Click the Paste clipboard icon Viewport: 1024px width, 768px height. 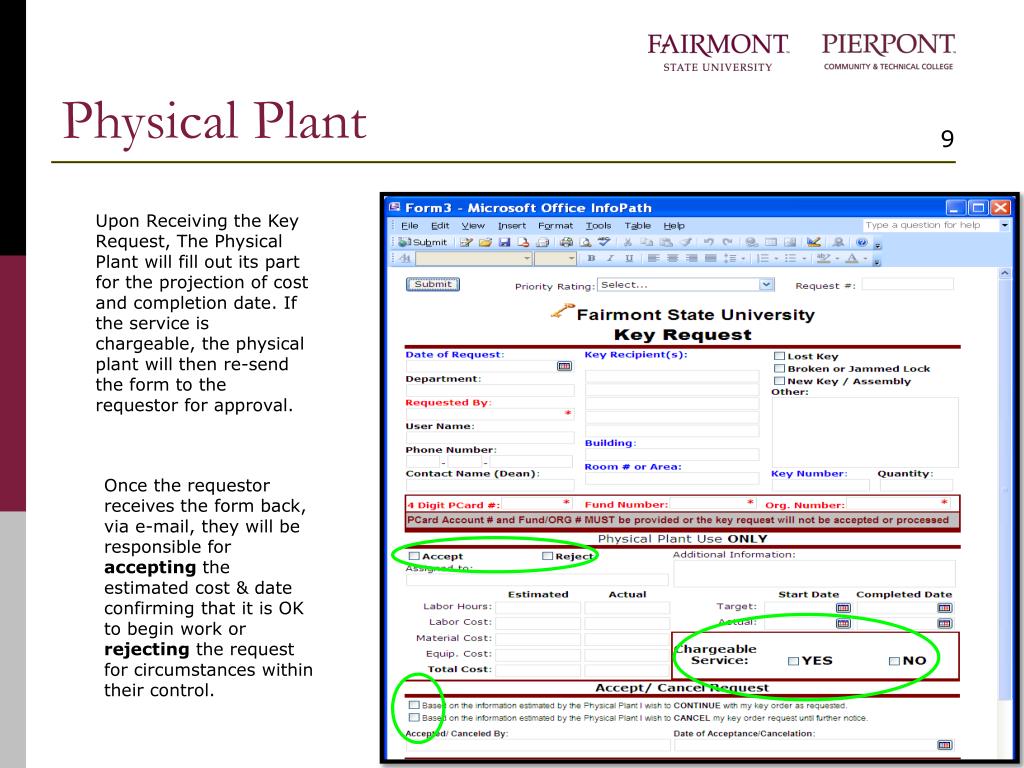(x=665, y=242)
